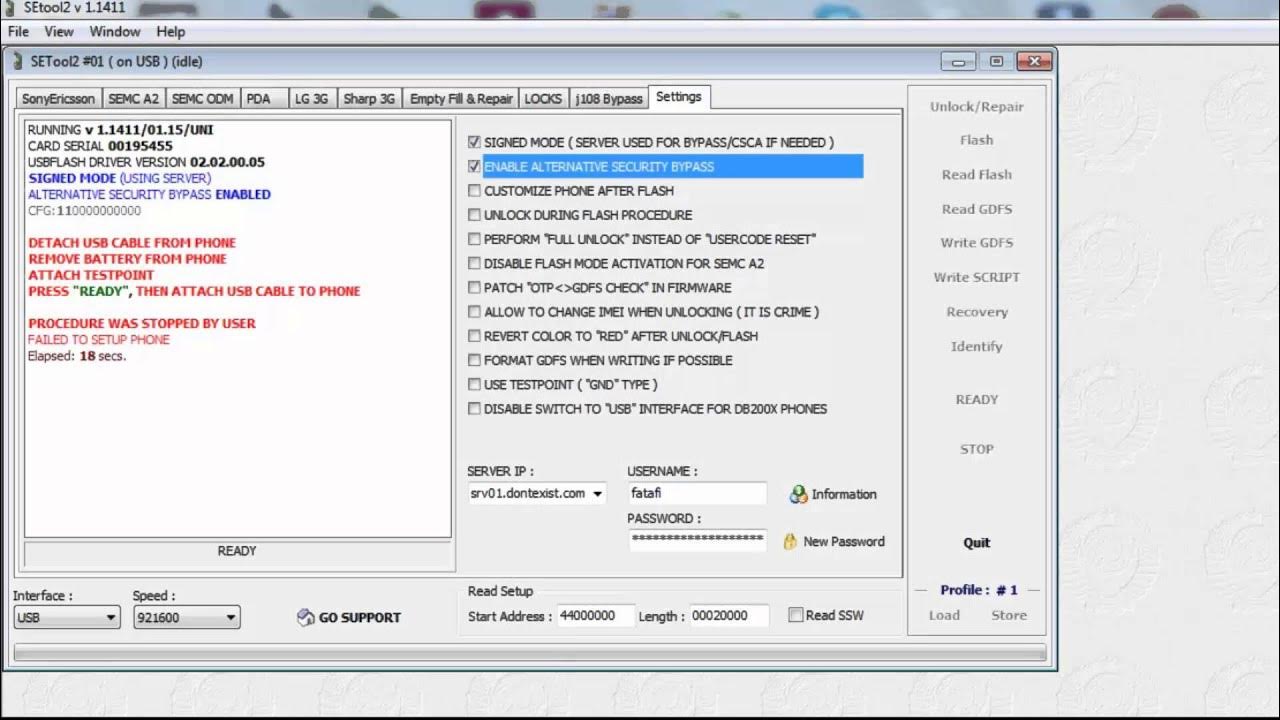
Task: Enable USE TESTPOINT GND TYPE
Action: coord(475,384)
